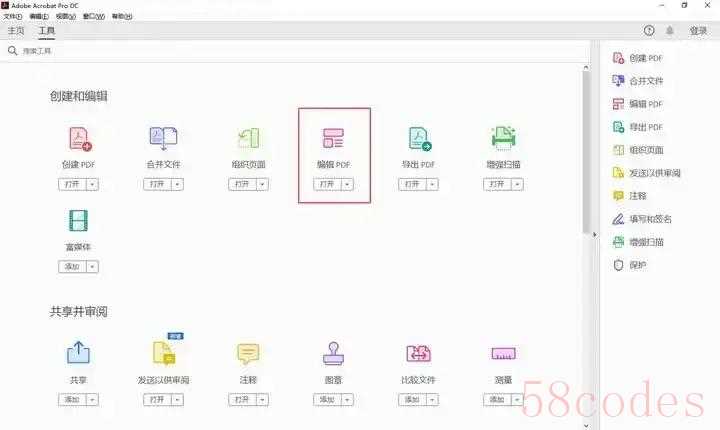Select the 合并文件 tool icon
This screenshot has width=720, height=430.
click(163, 138)
